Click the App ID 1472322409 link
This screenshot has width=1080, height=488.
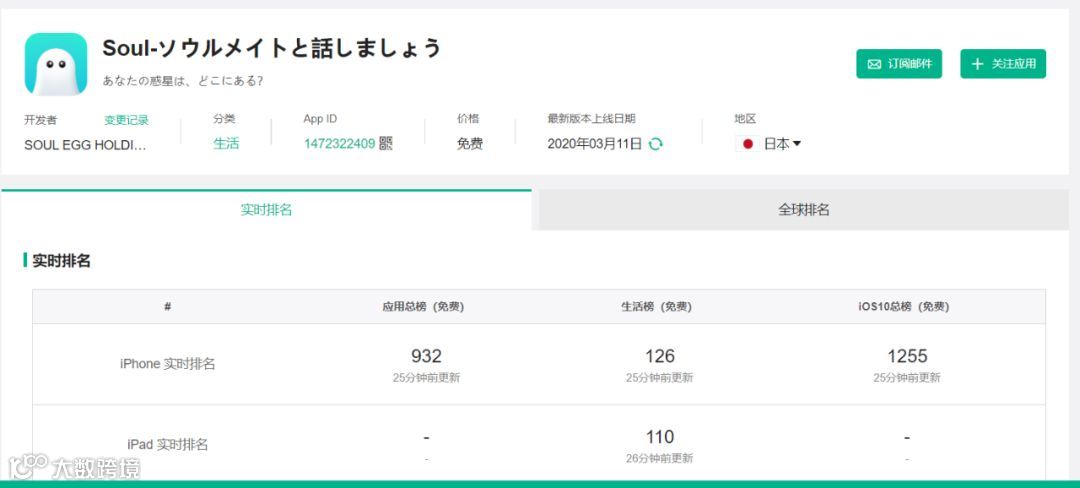340,144
